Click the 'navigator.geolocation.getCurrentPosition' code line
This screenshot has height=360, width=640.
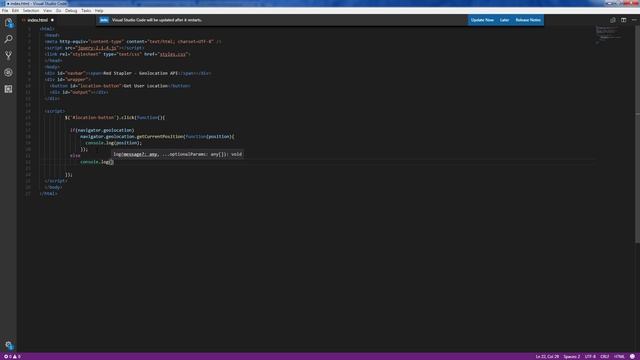click(157, 136)
